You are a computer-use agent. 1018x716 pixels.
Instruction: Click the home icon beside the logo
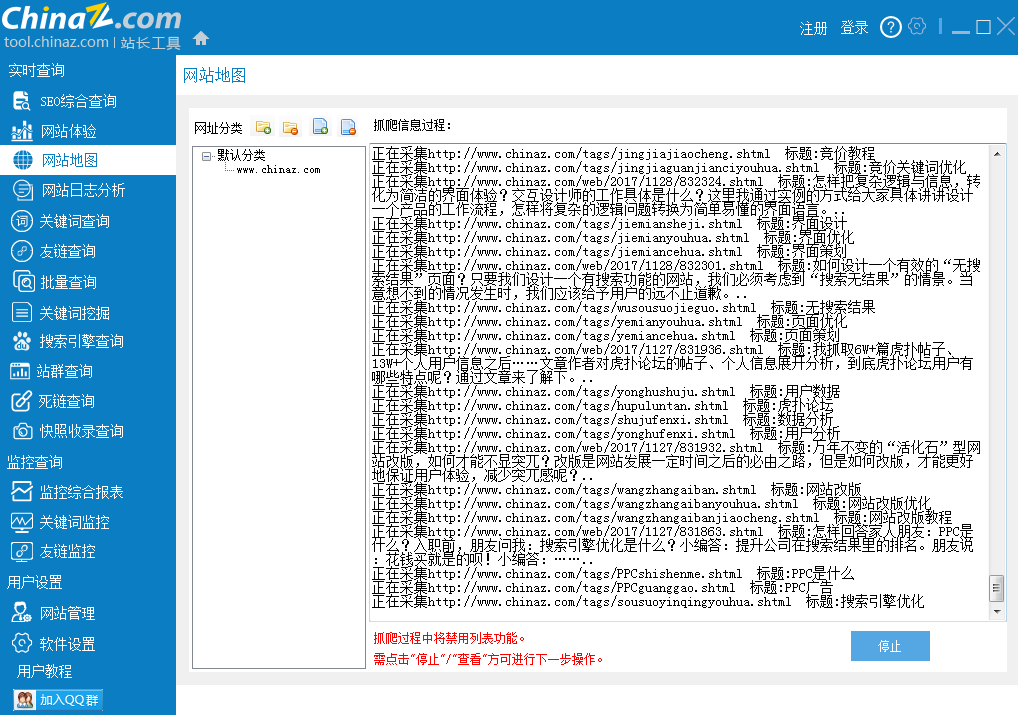tap(201, 39)
